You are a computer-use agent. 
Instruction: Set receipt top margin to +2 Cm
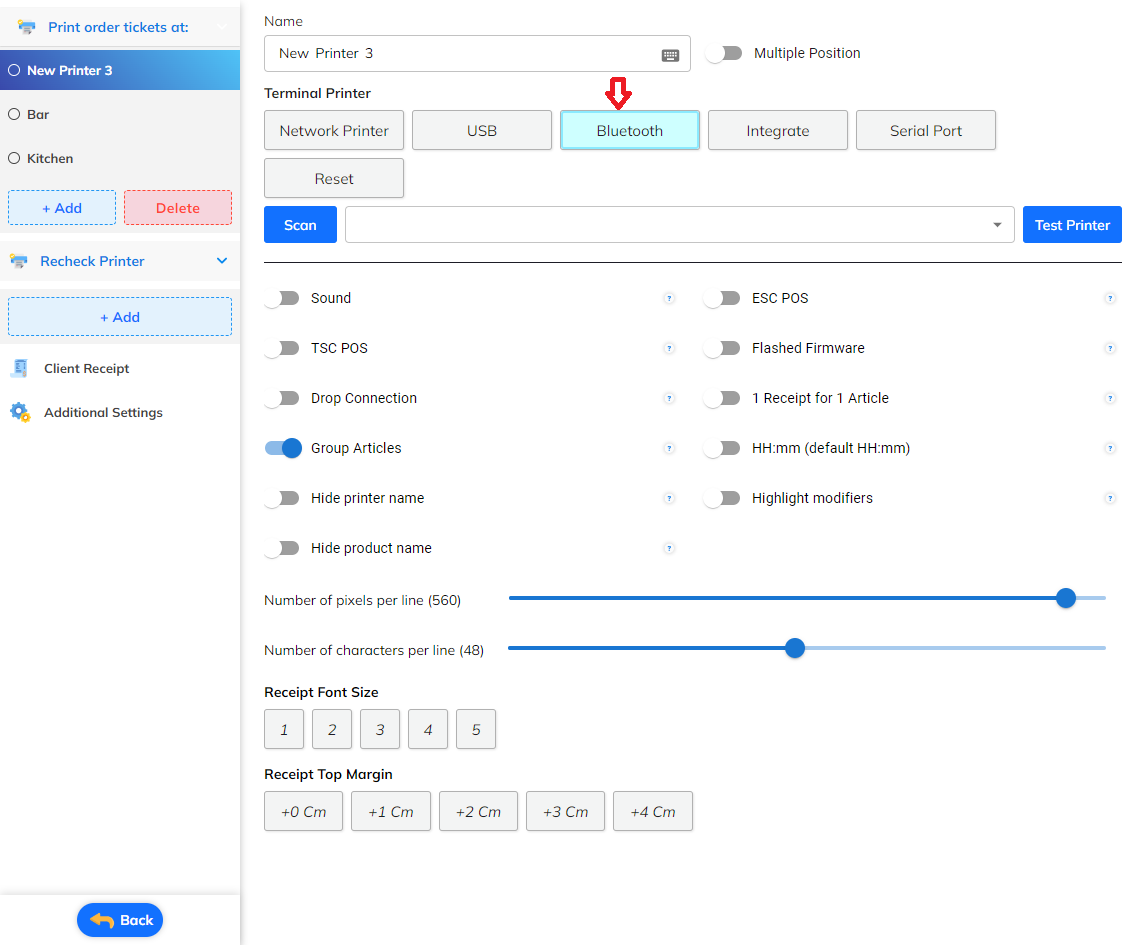click(x=478, y=811)
